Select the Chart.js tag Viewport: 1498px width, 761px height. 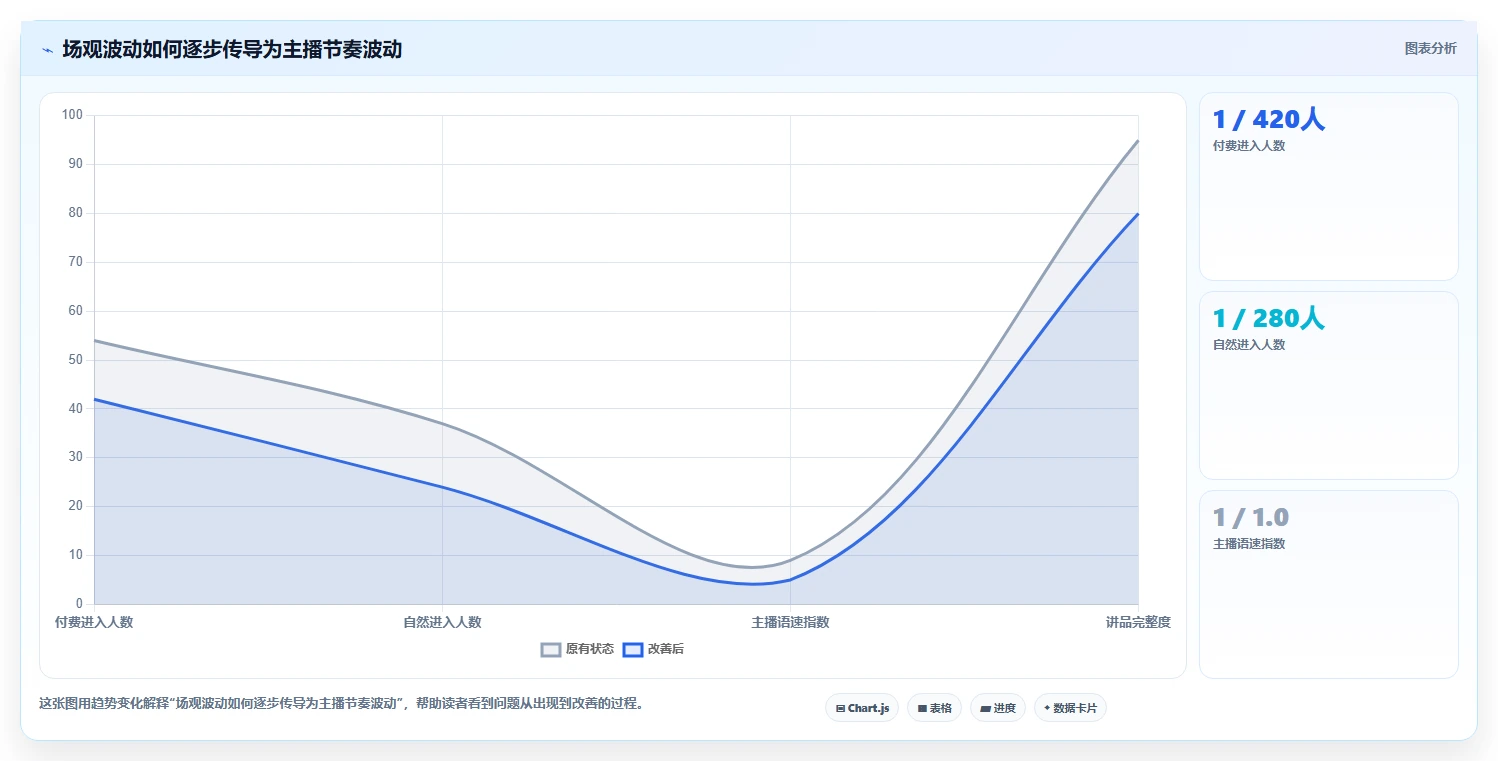(862, 708)
